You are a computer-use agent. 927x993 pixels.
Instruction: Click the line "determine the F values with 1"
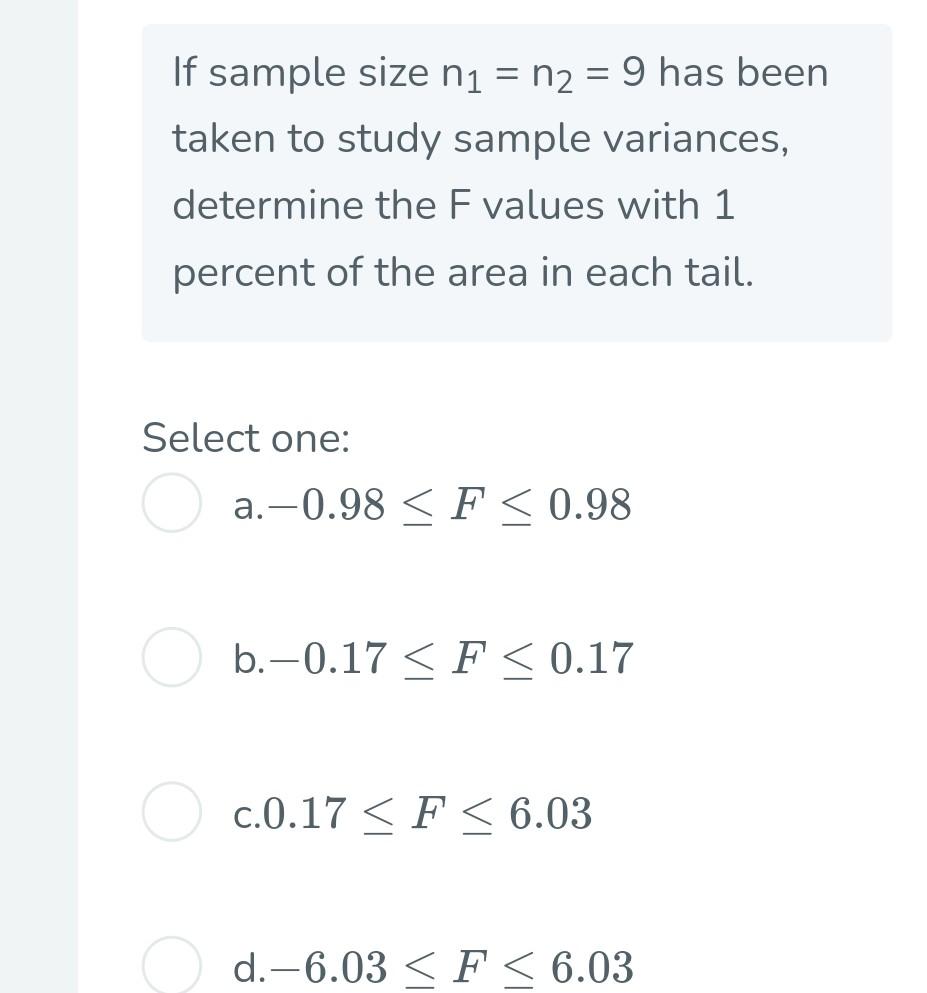click(453, 205)
